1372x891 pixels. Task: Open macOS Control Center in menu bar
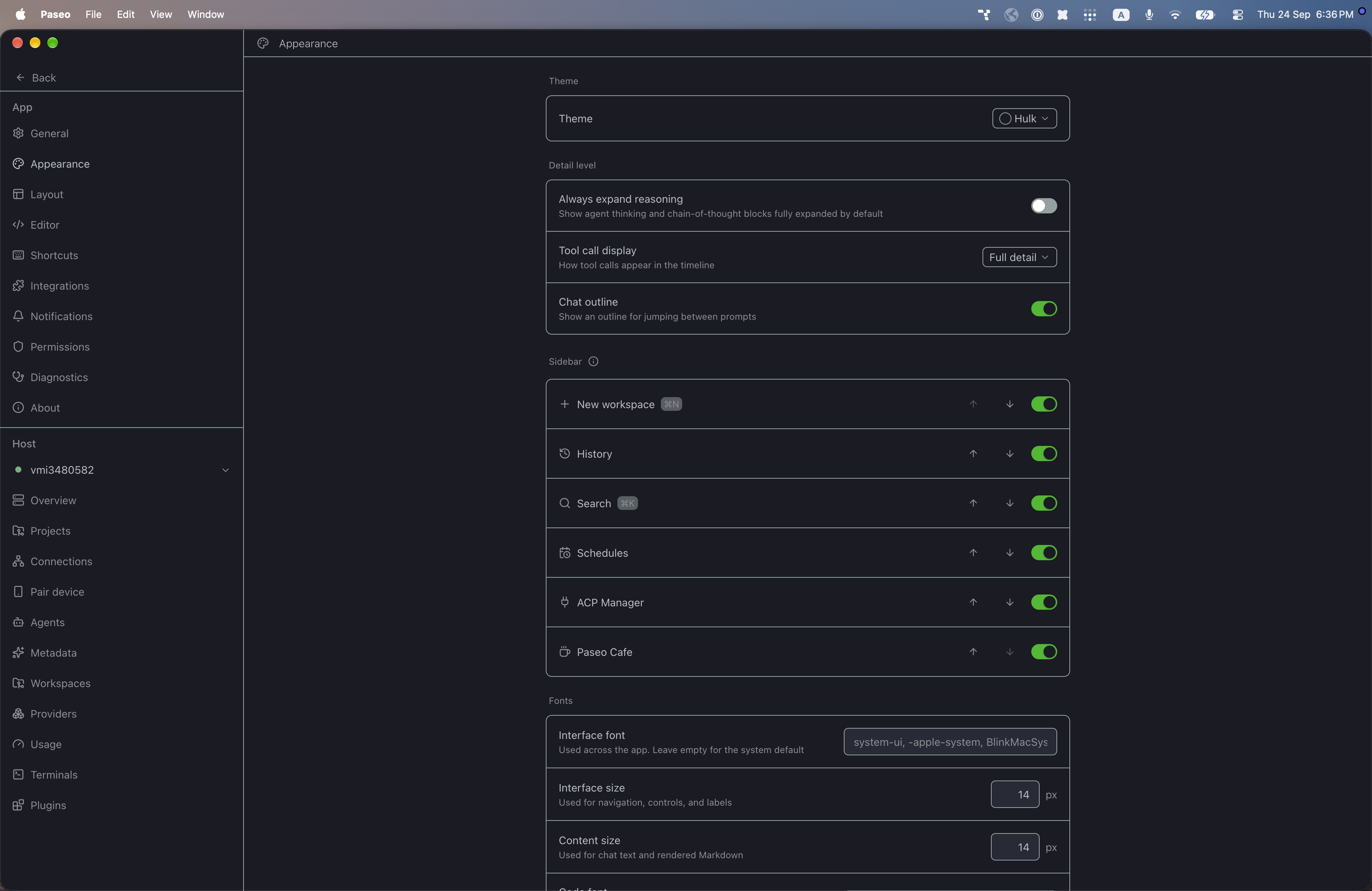click(1237, 14)
